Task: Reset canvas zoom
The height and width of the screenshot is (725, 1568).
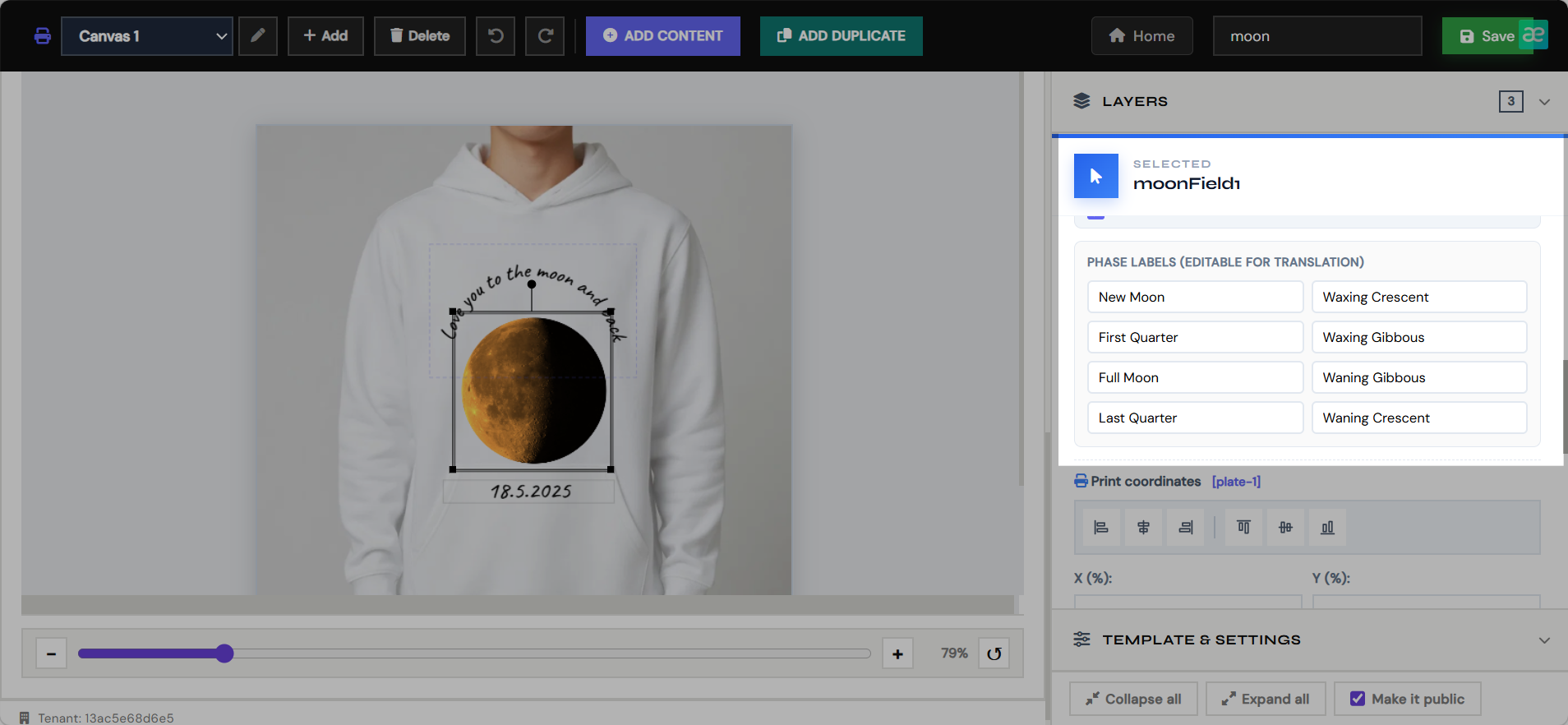Action: click(x=994, y=653)
